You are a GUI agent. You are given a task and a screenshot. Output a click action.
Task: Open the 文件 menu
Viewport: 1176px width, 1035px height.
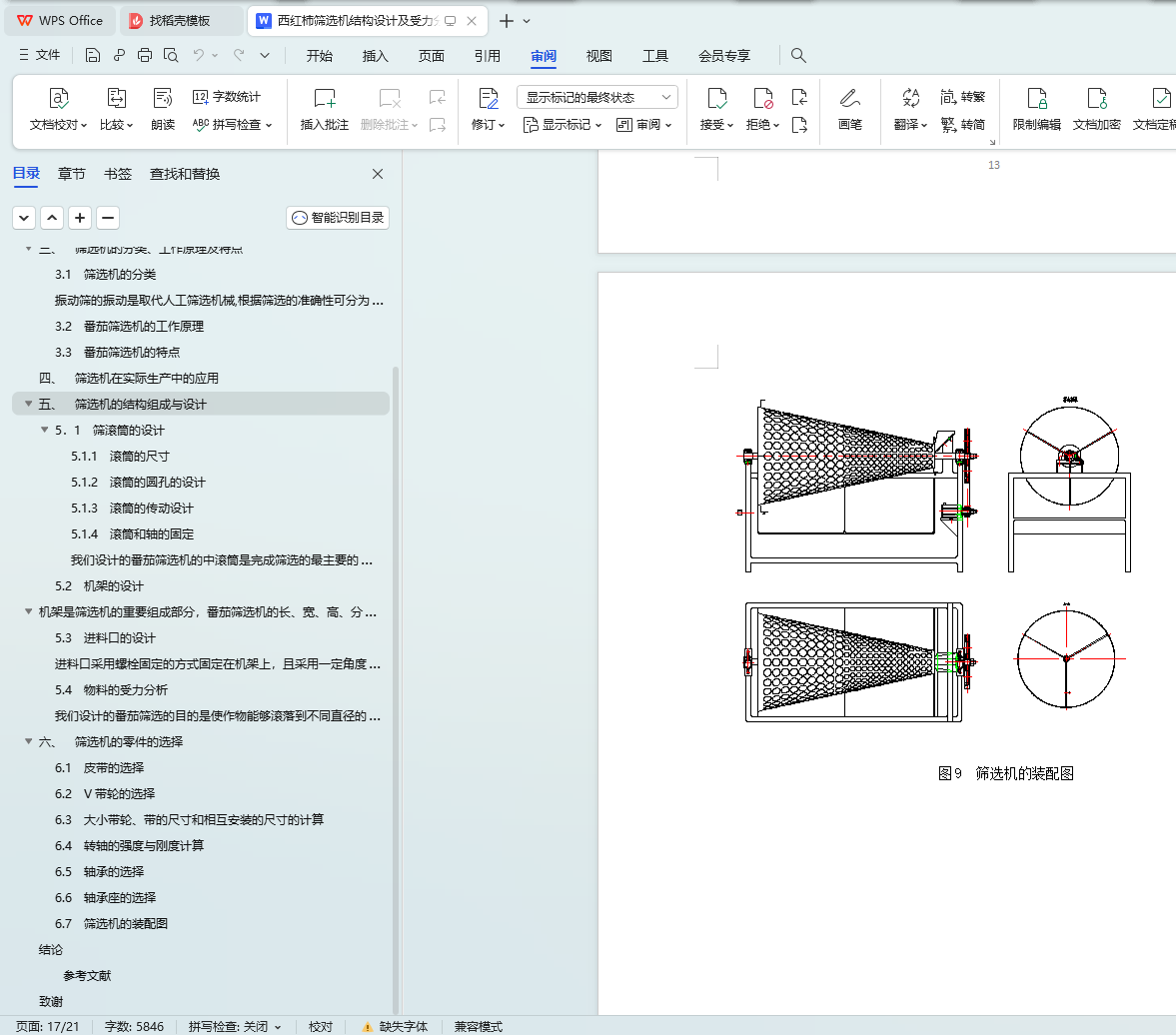39,55
